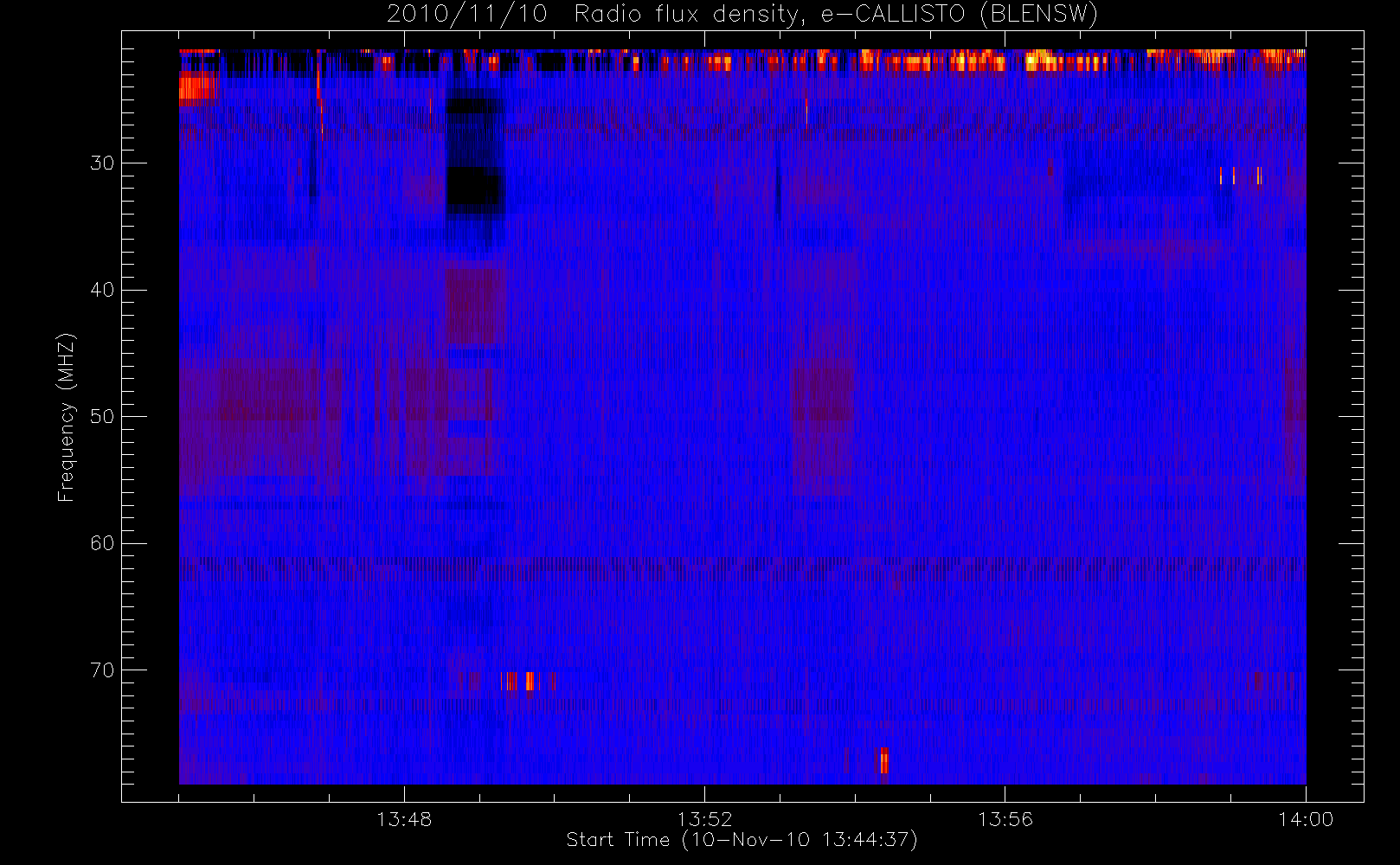Click the bright burst near 70 MHz
This screenshot has width=1400, height=865.
(526, 682)
